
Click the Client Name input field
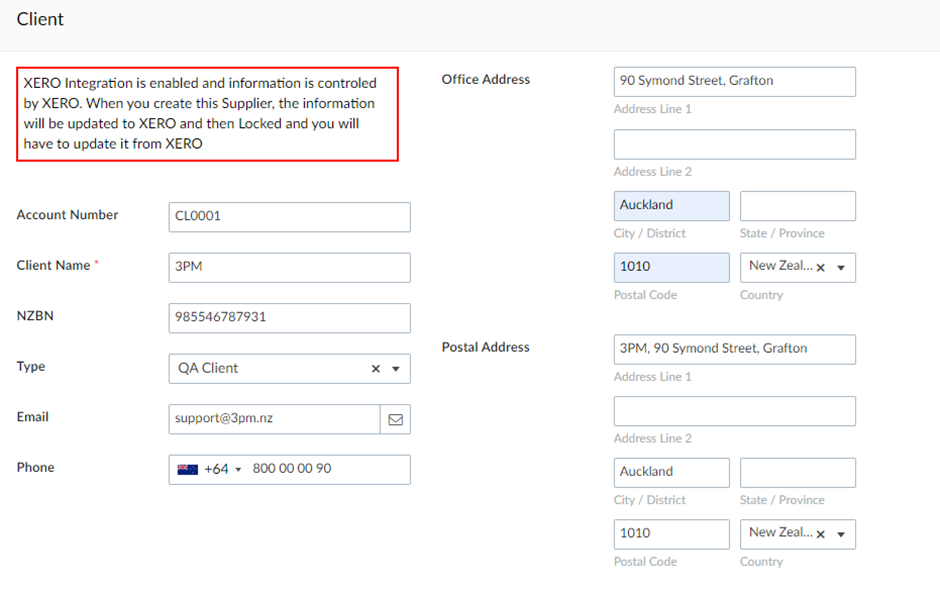click(x=290, y=267)
